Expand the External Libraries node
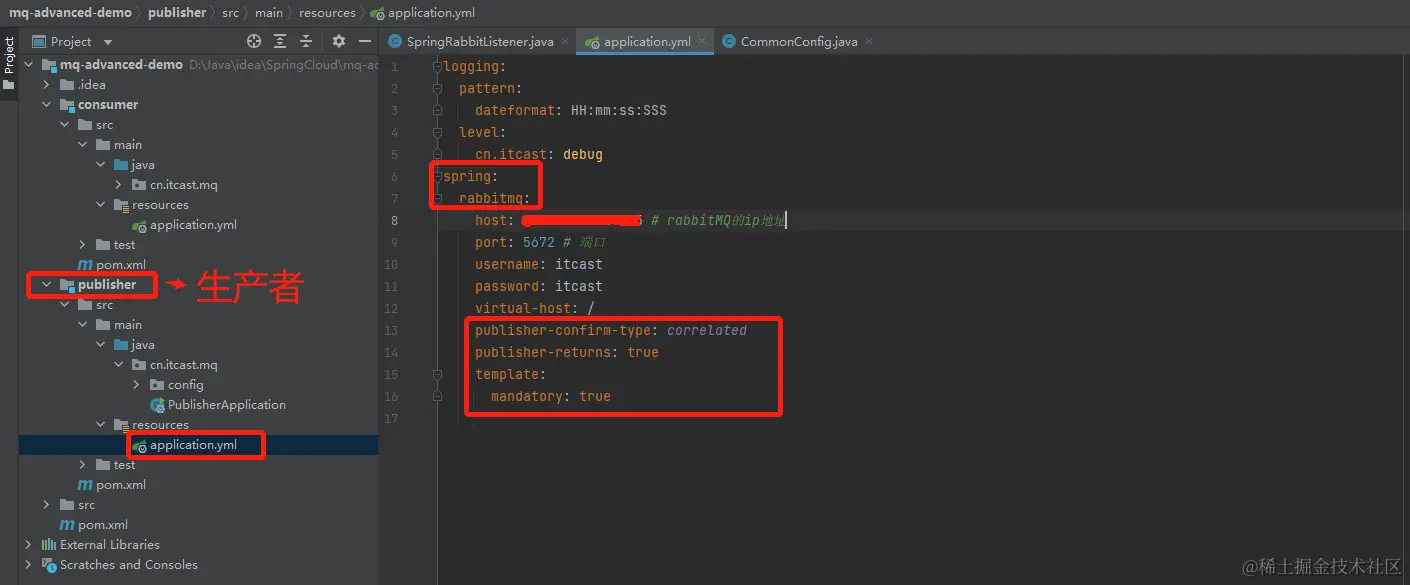 pyautogui.click(x=29, y=544)
